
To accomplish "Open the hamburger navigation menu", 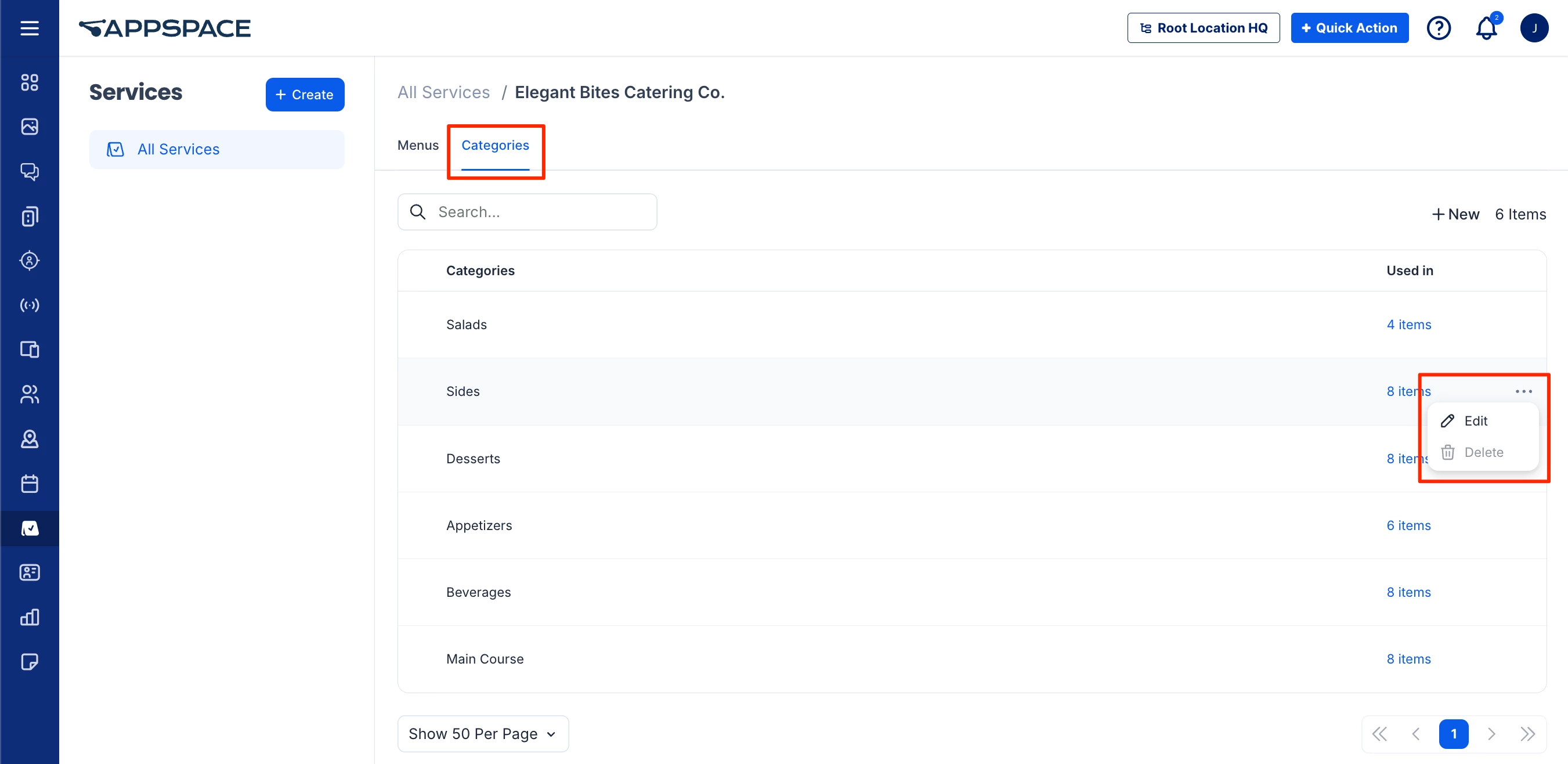I will coord(29,28).
